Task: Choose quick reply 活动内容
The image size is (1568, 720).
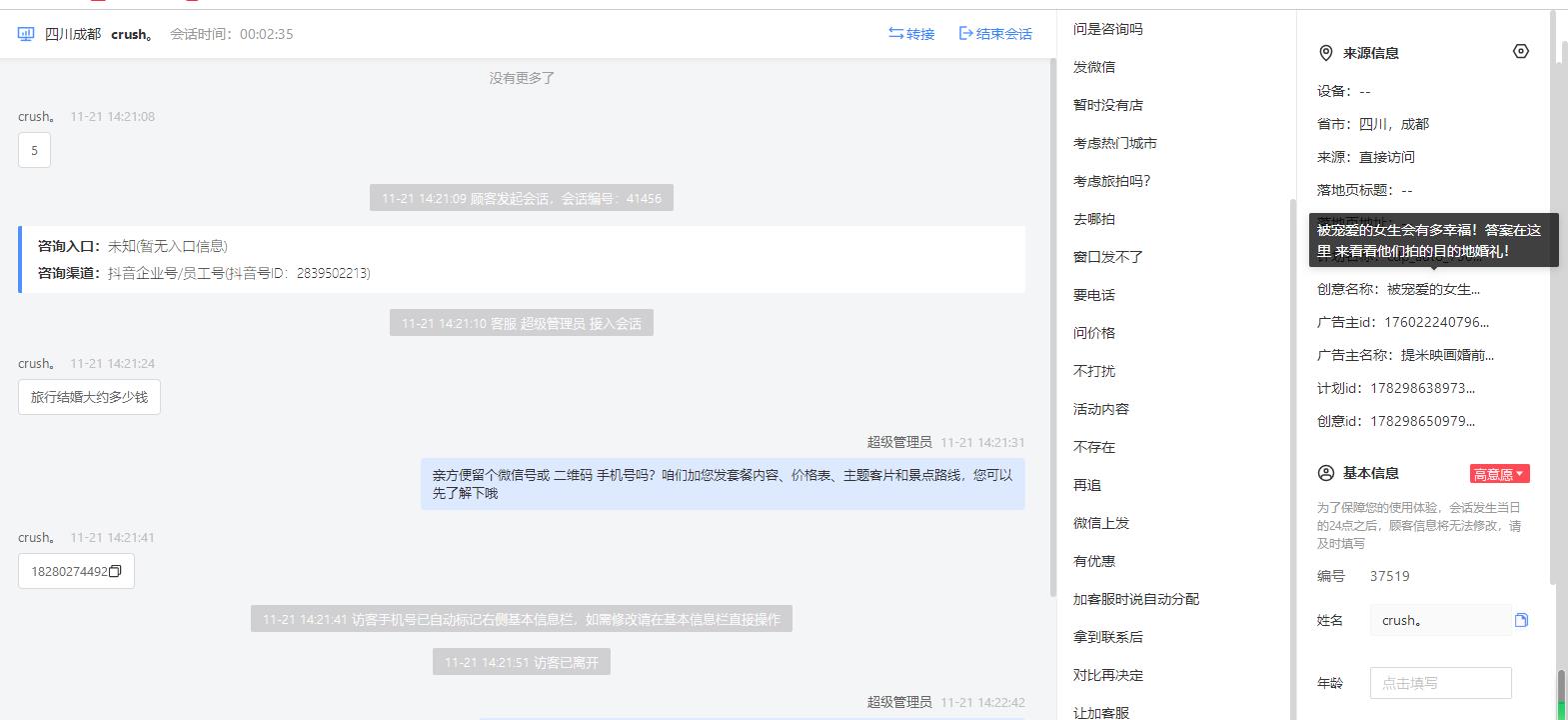Action: tap(1101, 409)
